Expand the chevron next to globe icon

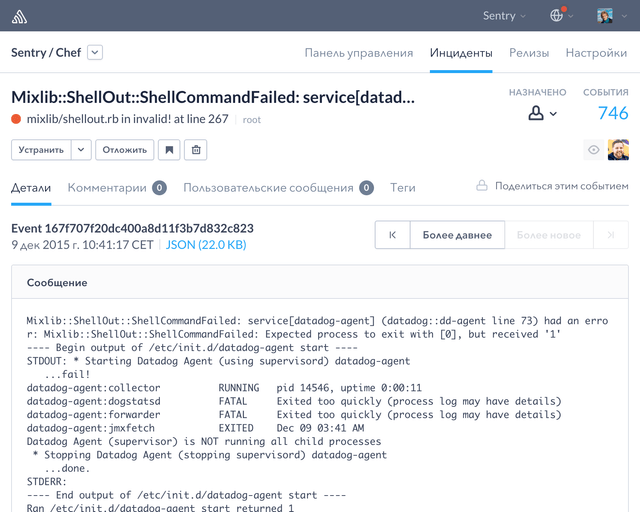[571, 16]
